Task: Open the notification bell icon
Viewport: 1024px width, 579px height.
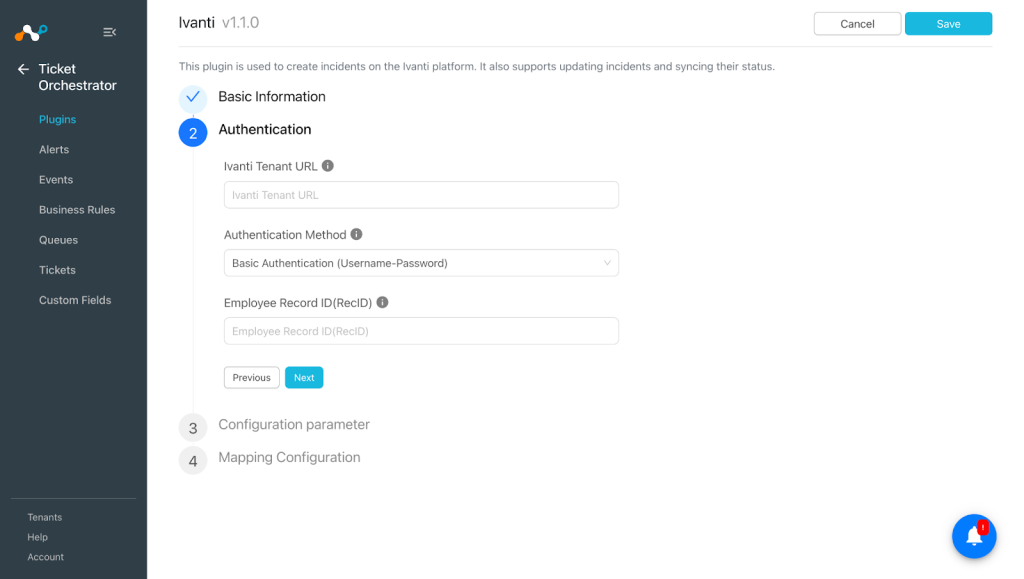Action: pyautogui.click(x=974, y=536)
